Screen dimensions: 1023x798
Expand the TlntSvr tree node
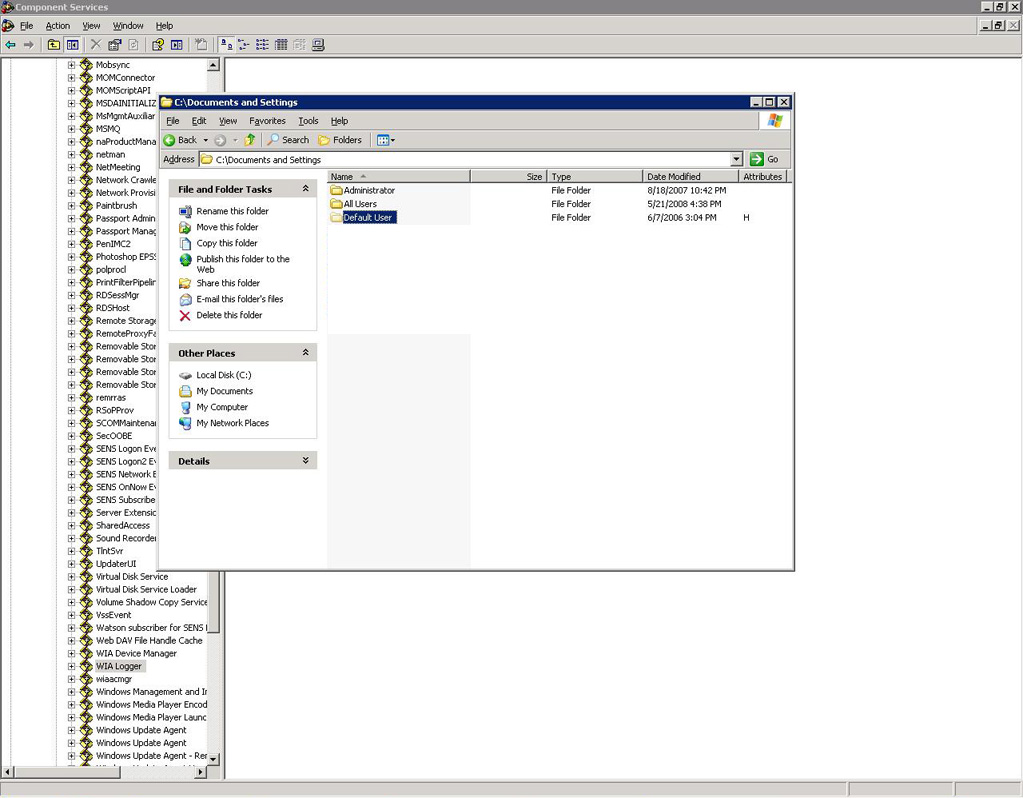[x=72, y=551]
